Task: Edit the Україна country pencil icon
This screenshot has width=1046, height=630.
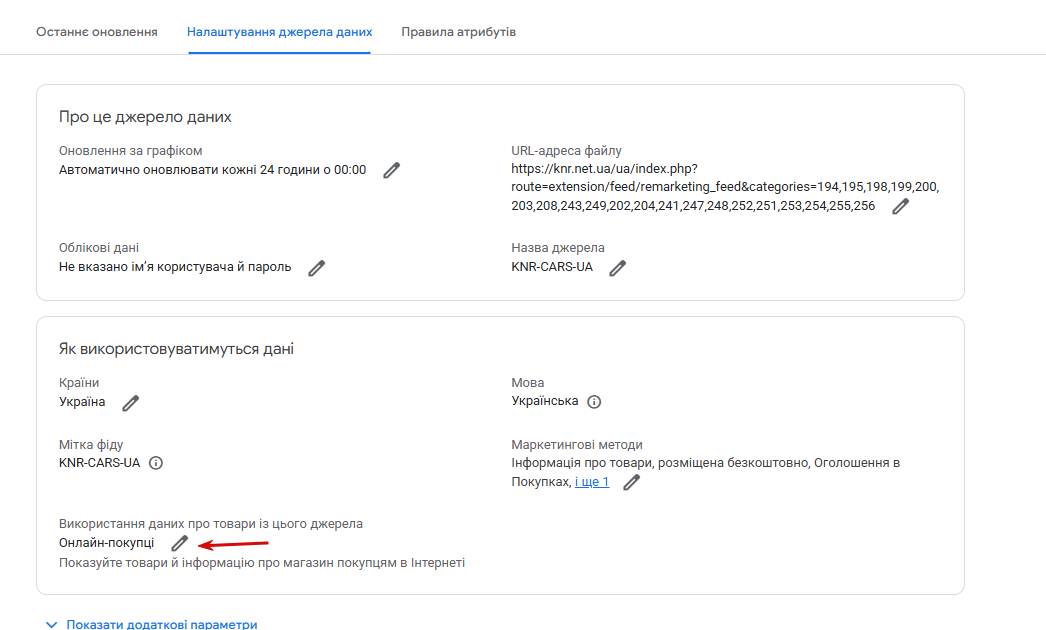Action: click(131, 402)
